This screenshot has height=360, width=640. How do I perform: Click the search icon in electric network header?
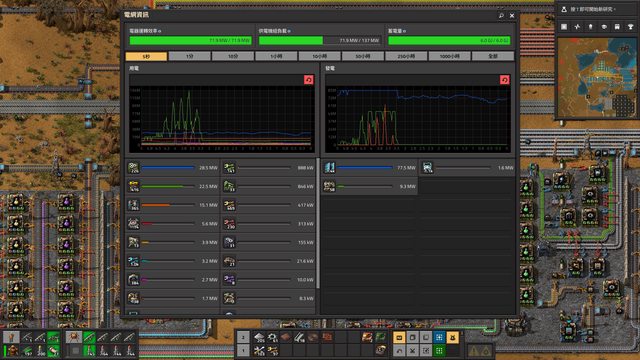(x=501, y=16)
